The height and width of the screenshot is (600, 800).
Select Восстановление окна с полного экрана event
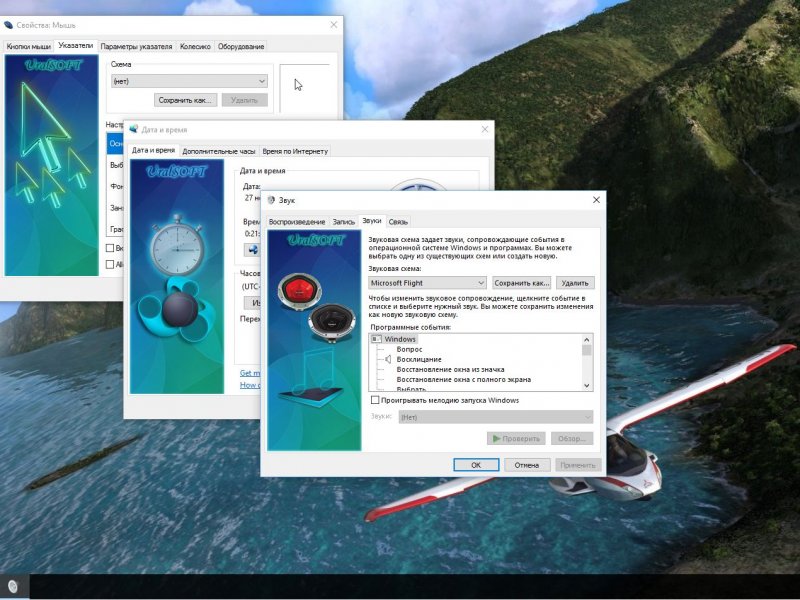[x=464, y=380]
